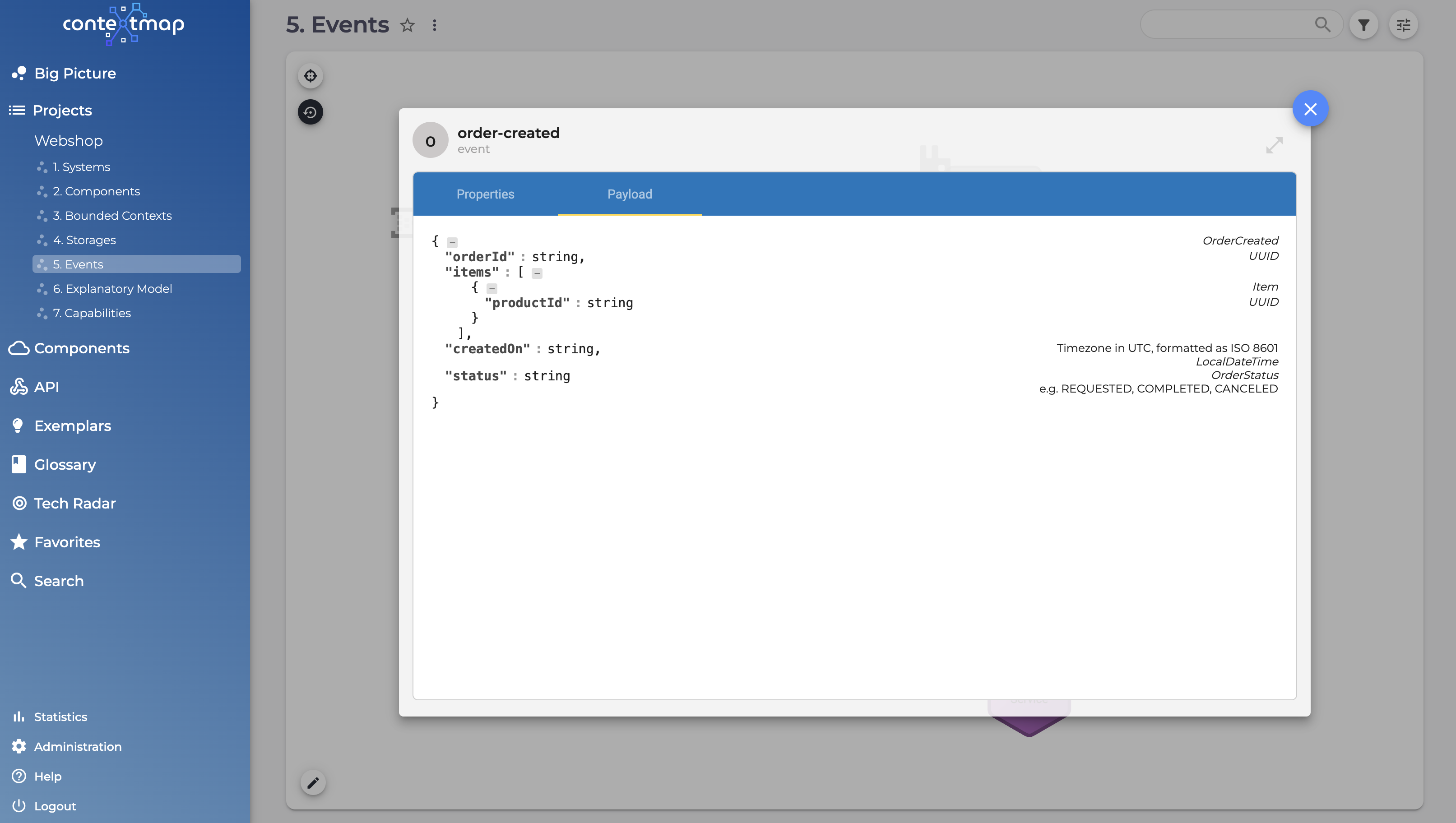Viewport: 1456px width, 823px height.
Task: Center the diagram with crosshair button
Action: click(311, 76)
